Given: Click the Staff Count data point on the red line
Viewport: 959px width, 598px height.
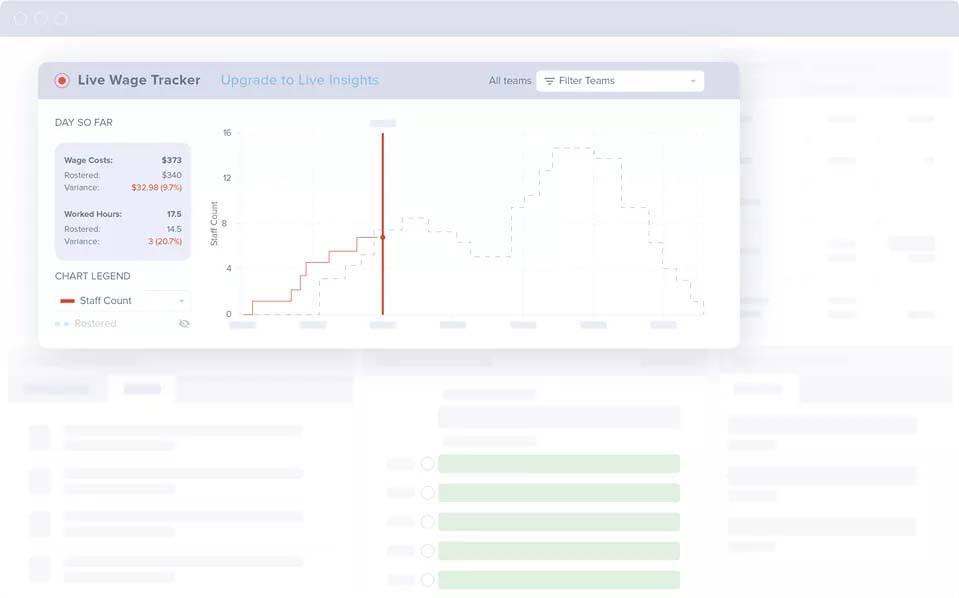Looking at the screenshot, I should tap(382, 237).
